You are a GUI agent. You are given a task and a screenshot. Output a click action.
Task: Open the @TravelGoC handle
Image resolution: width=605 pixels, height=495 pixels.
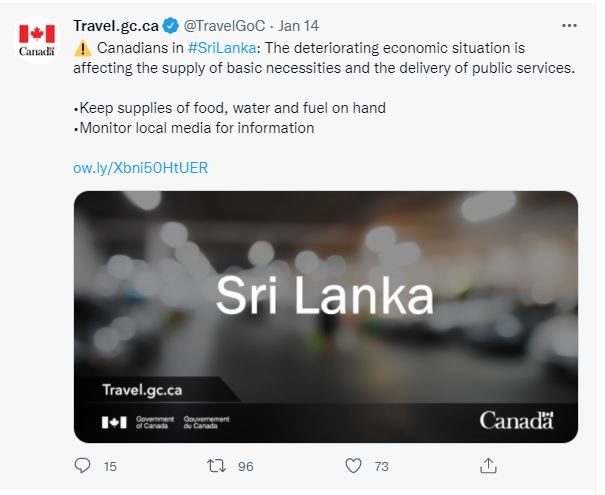click(224, 26)
